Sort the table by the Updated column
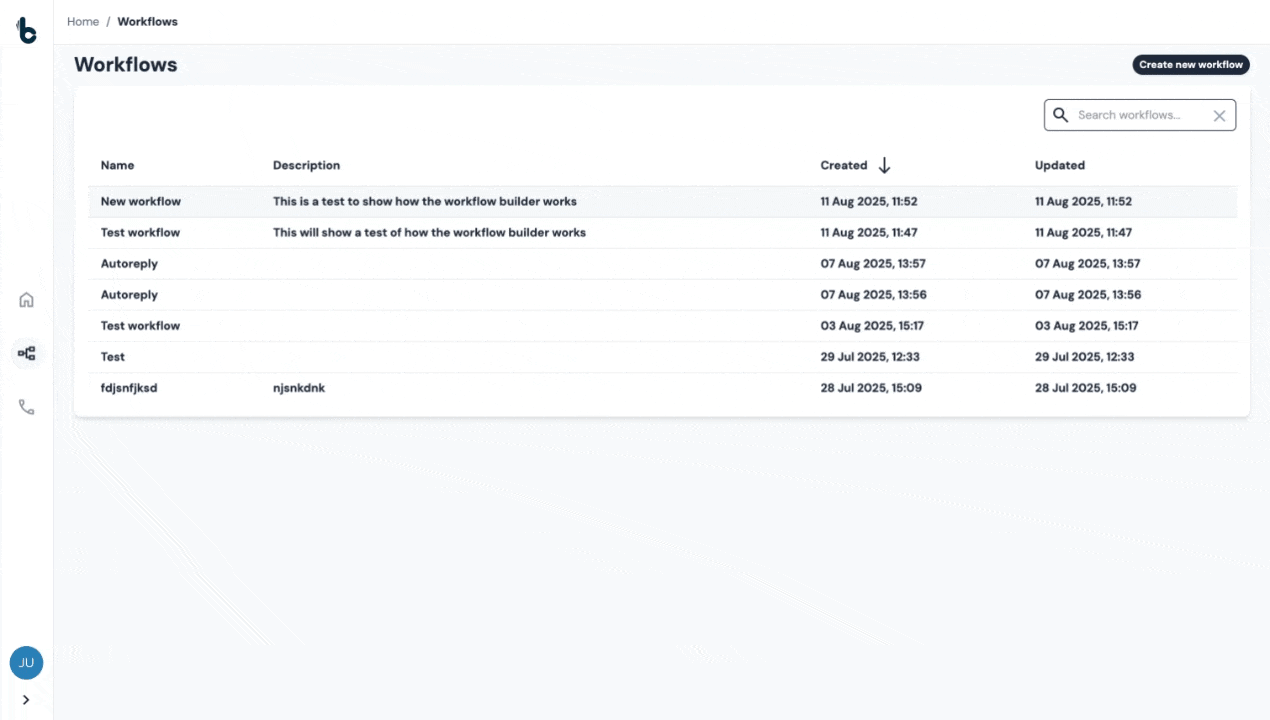Image resolution: width=1270 pixels, height=720 pixels. click(1059, 165)
